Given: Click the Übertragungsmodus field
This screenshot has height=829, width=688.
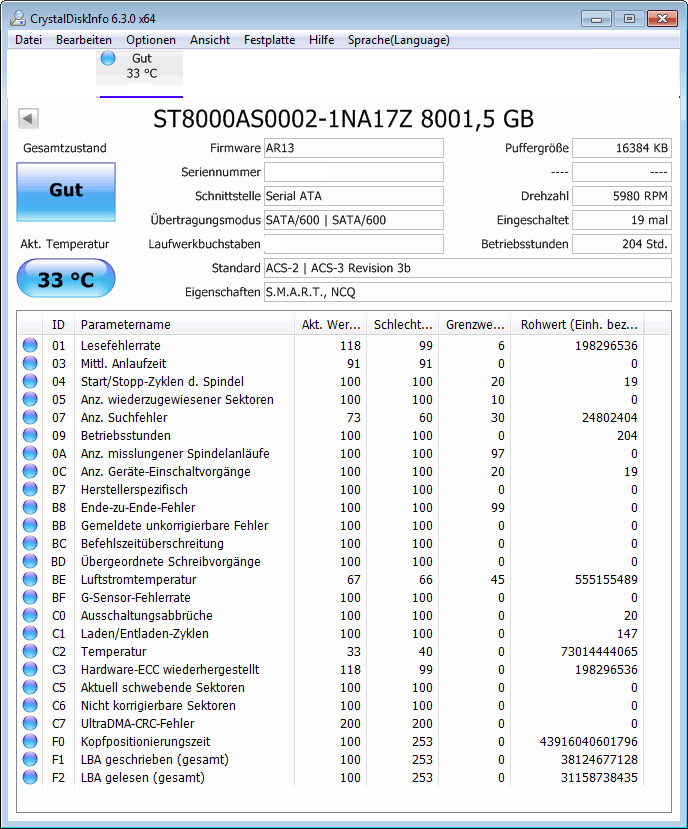Looking at the screenshot, I should coord(354,220).
